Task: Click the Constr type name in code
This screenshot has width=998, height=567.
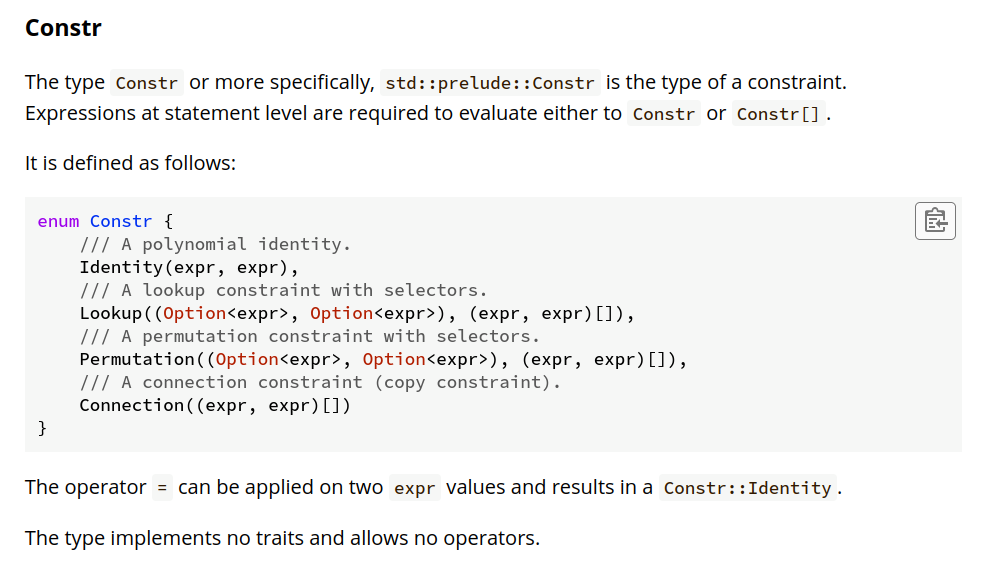Action: point(121,221)
